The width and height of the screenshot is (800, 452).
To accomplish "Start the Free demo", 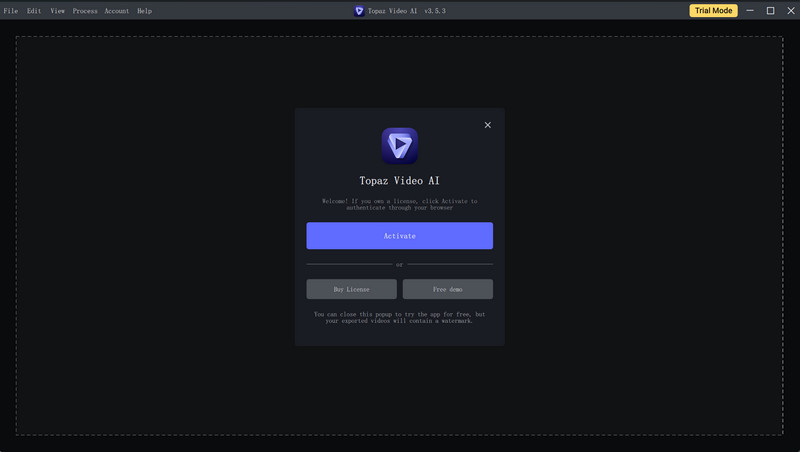I will pos(448,289).
